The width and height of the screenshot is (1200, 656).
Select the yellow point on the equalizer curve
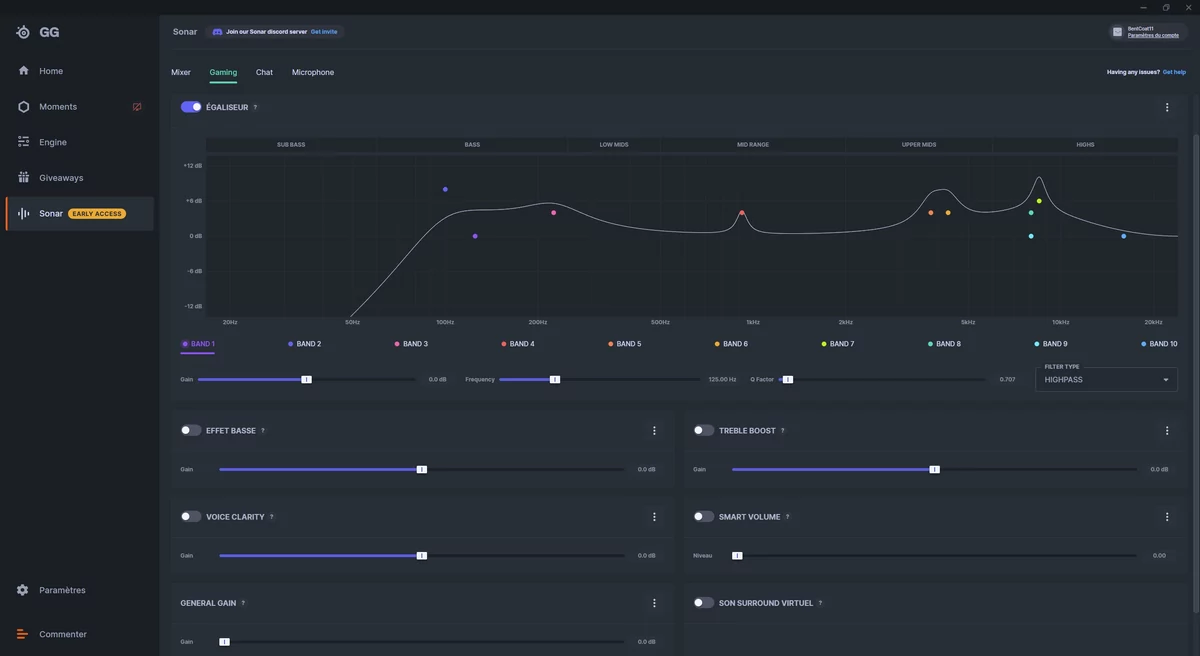(1039, 201)
